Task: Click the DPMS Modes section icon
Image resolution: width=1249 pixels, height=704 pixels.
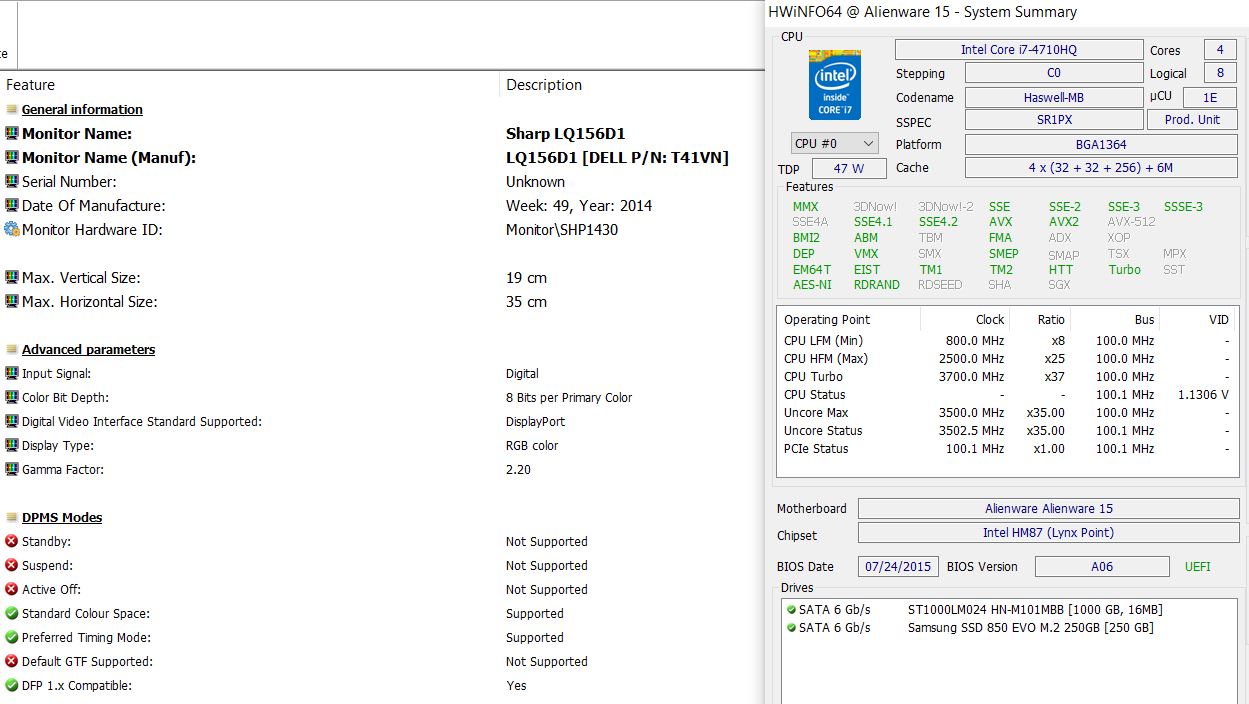Action: pyautogui.click(x=12, y=518)
